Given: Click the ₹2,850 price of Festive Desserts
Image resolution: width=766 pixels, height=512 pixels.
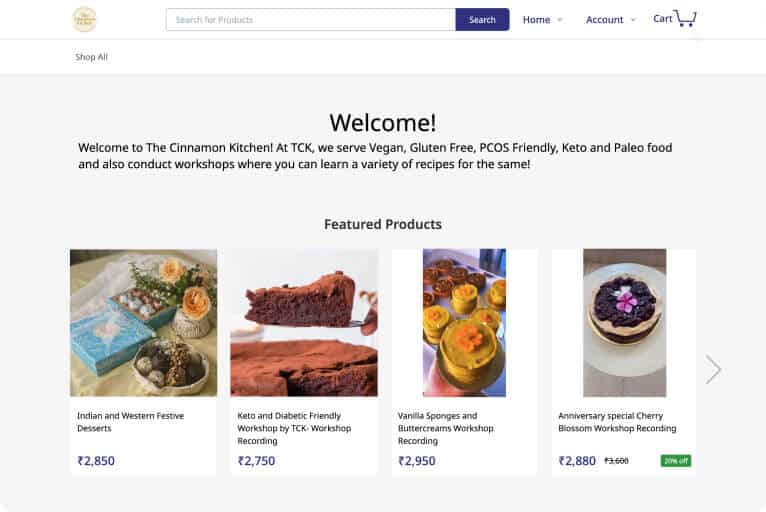Looking at the screenshot, I should tap(96, 461).
